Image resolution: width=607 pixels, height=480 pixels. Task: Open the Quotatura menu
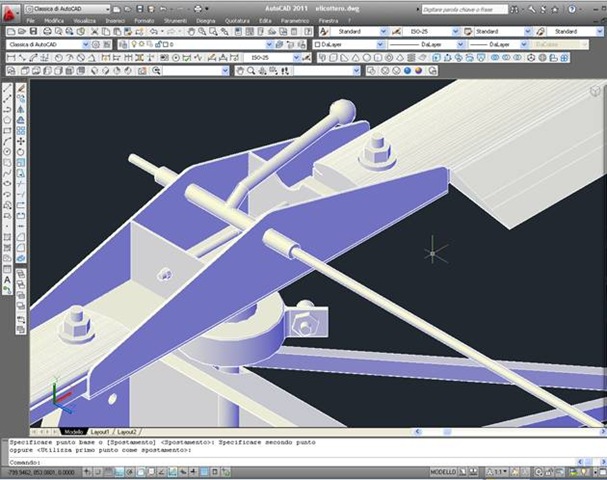[237, 20]
